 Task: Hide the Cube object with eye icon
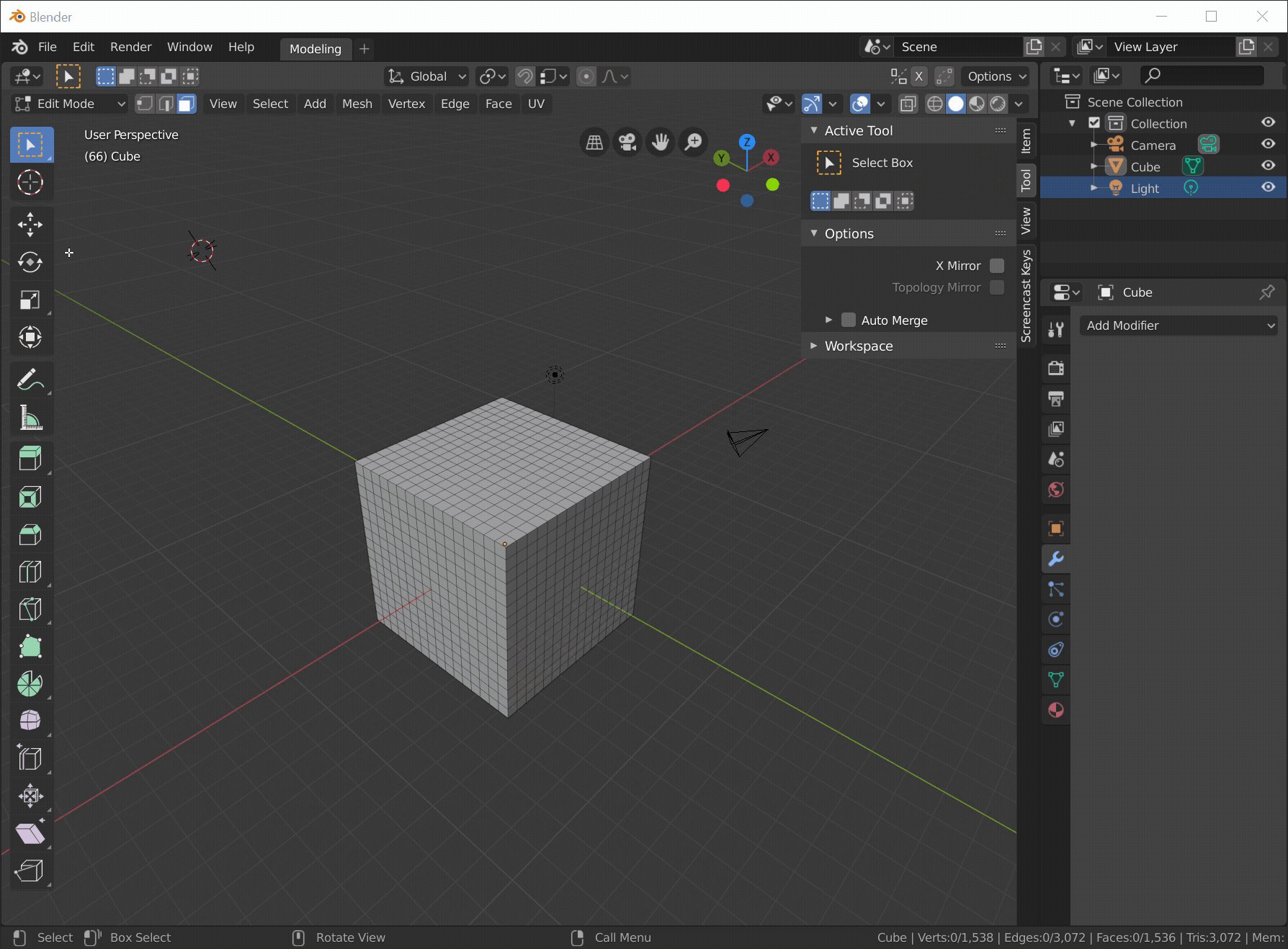point(1269,166)
